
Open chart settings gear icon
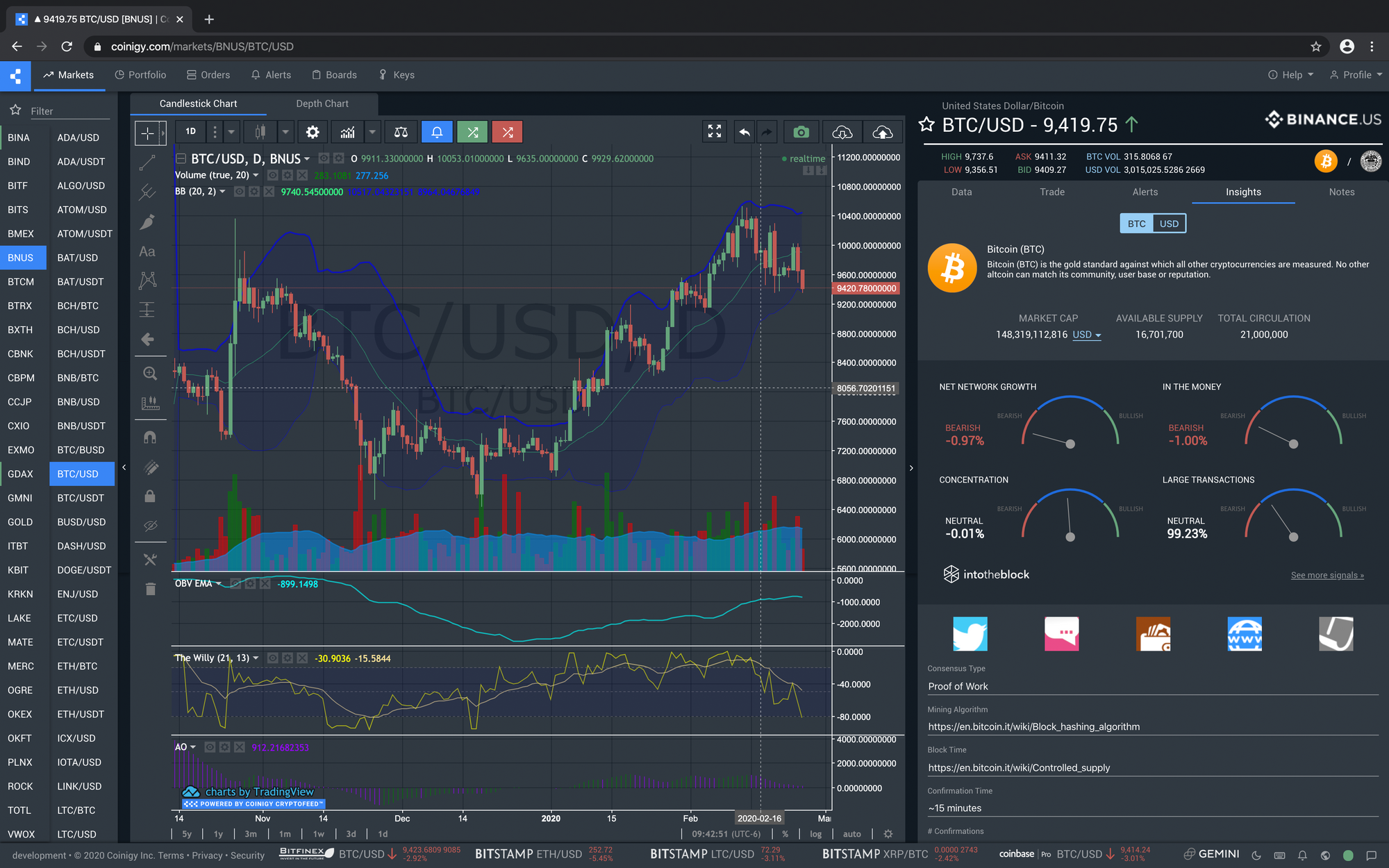coord(313,132)
